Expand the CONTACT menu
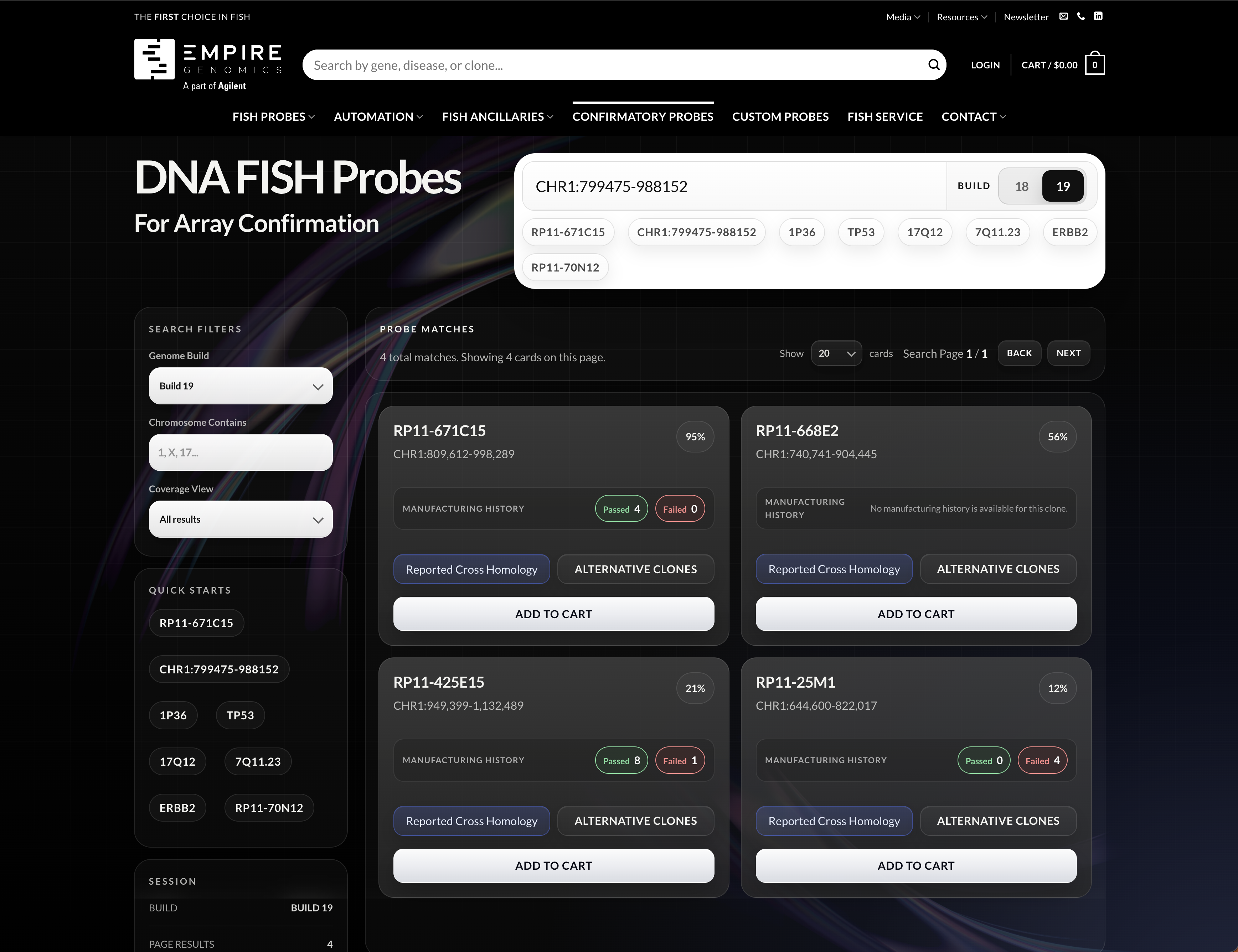 coord(974,117)
